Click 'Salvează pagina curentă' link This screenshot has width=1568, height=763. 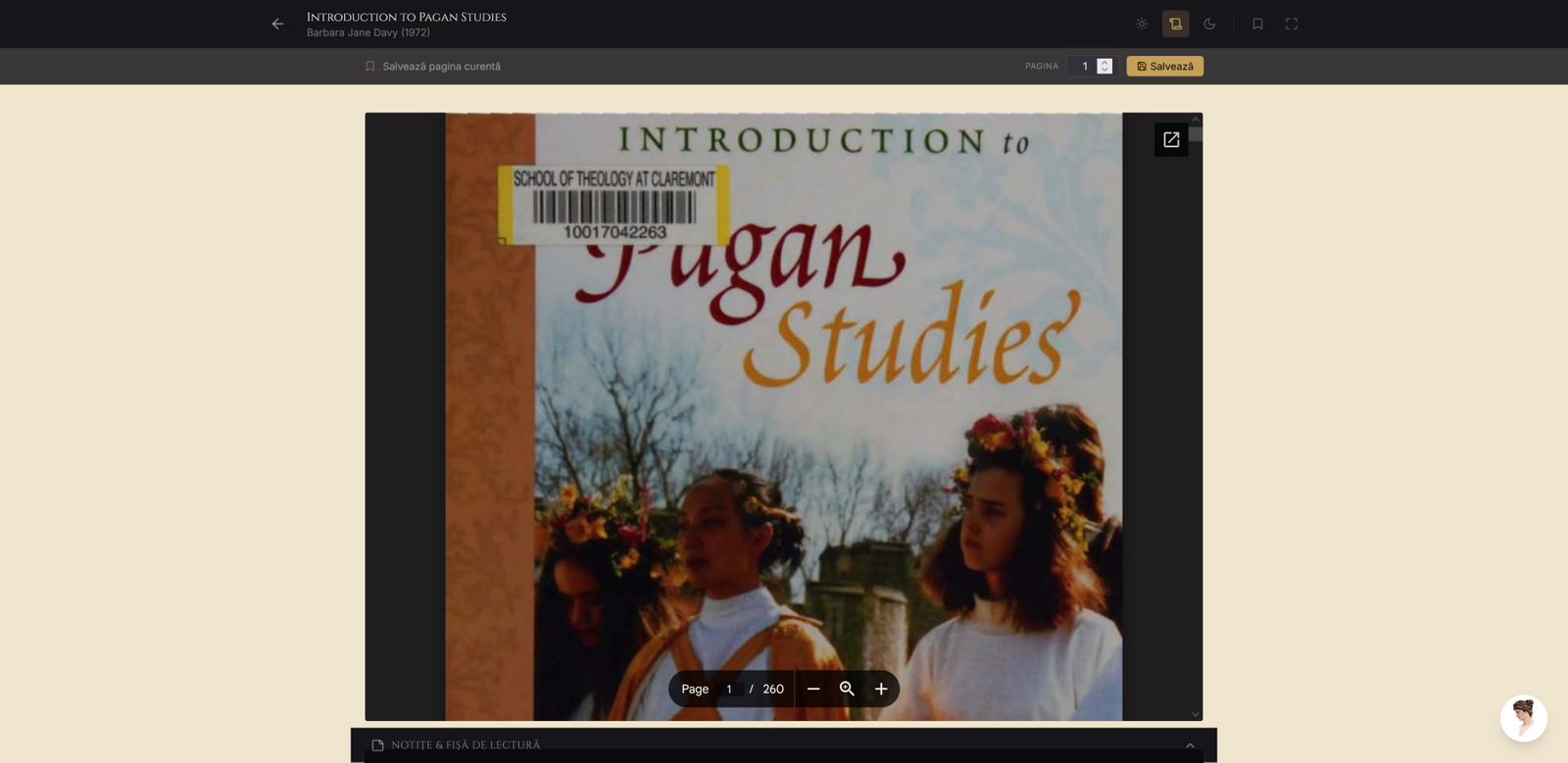[433, 67]
